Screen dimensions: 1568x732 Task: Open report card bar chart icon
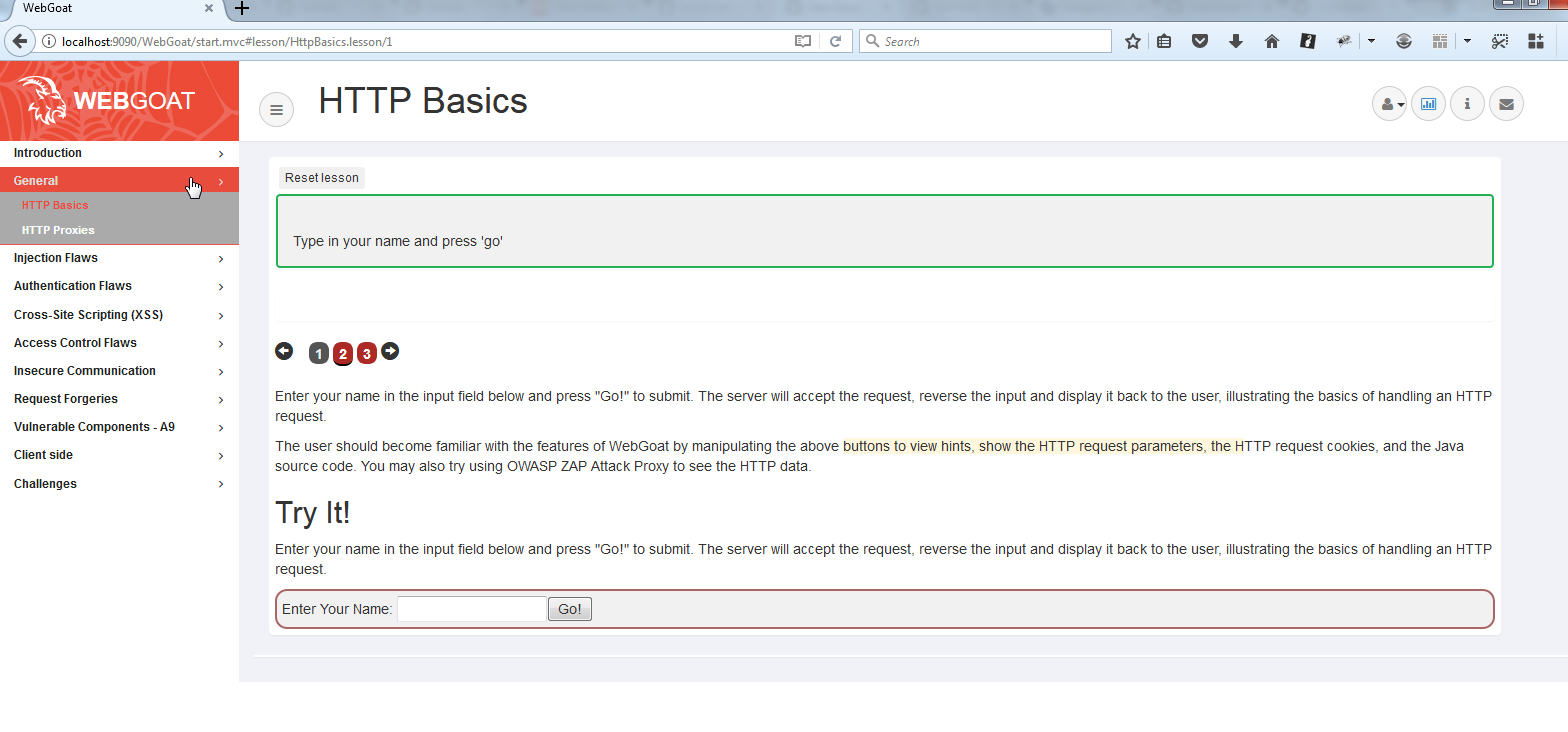point(1428,103)
